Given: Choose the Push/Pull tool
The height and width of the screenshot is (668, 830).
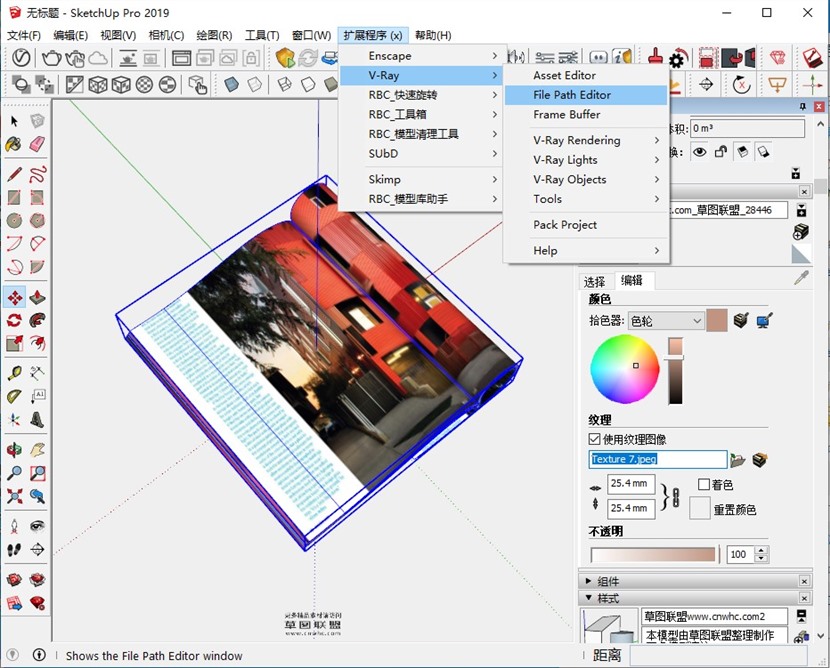Looking at the screenshot, I should click(x=38, y=298).
